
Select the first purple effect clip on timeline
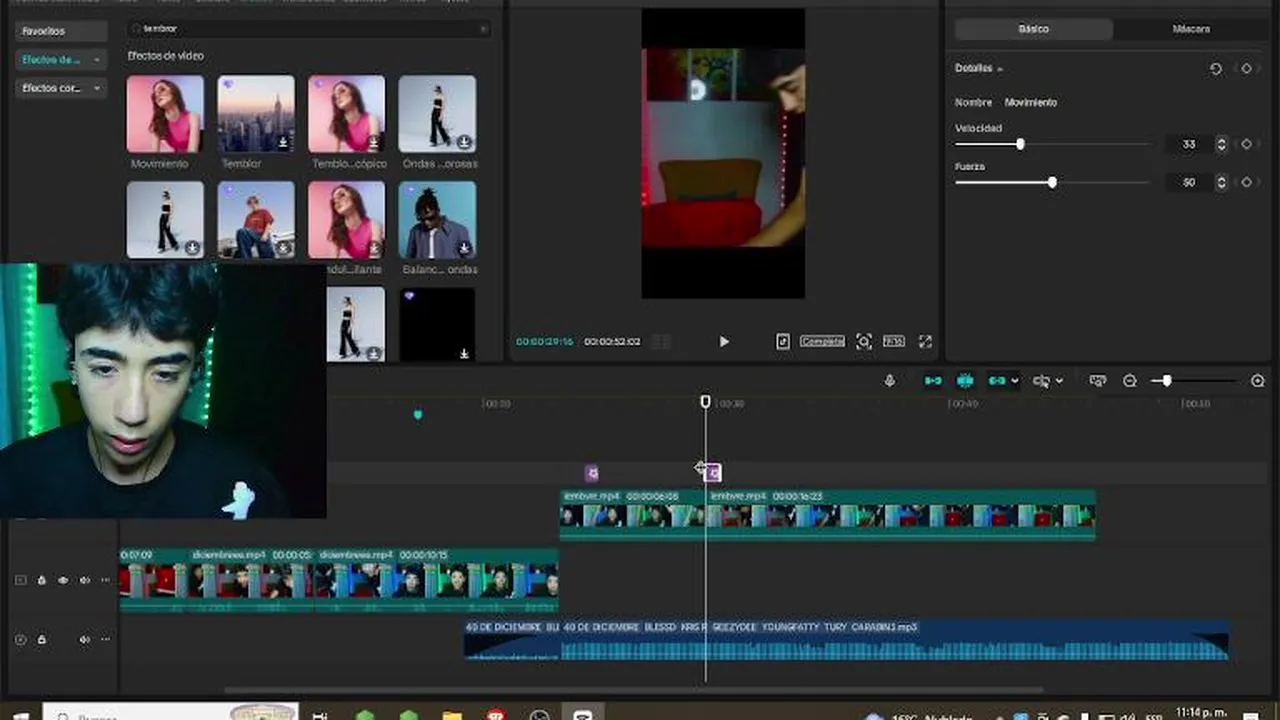point(592,473)
